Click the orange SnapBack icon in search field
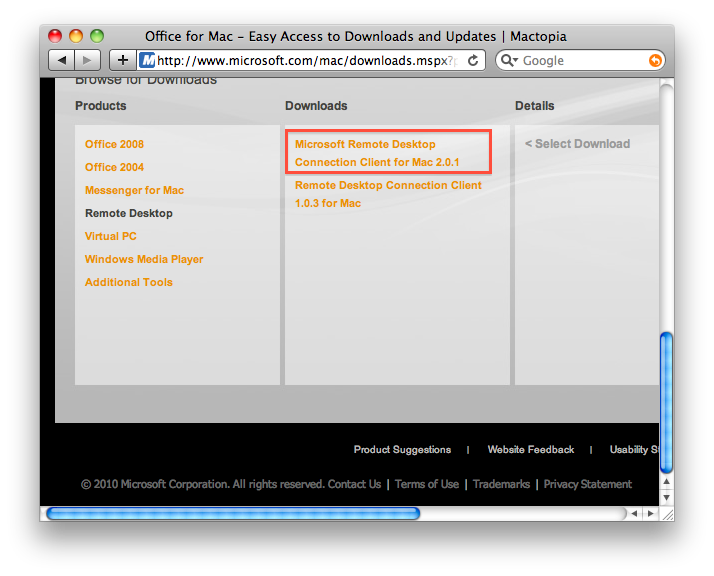 (655, 60)
